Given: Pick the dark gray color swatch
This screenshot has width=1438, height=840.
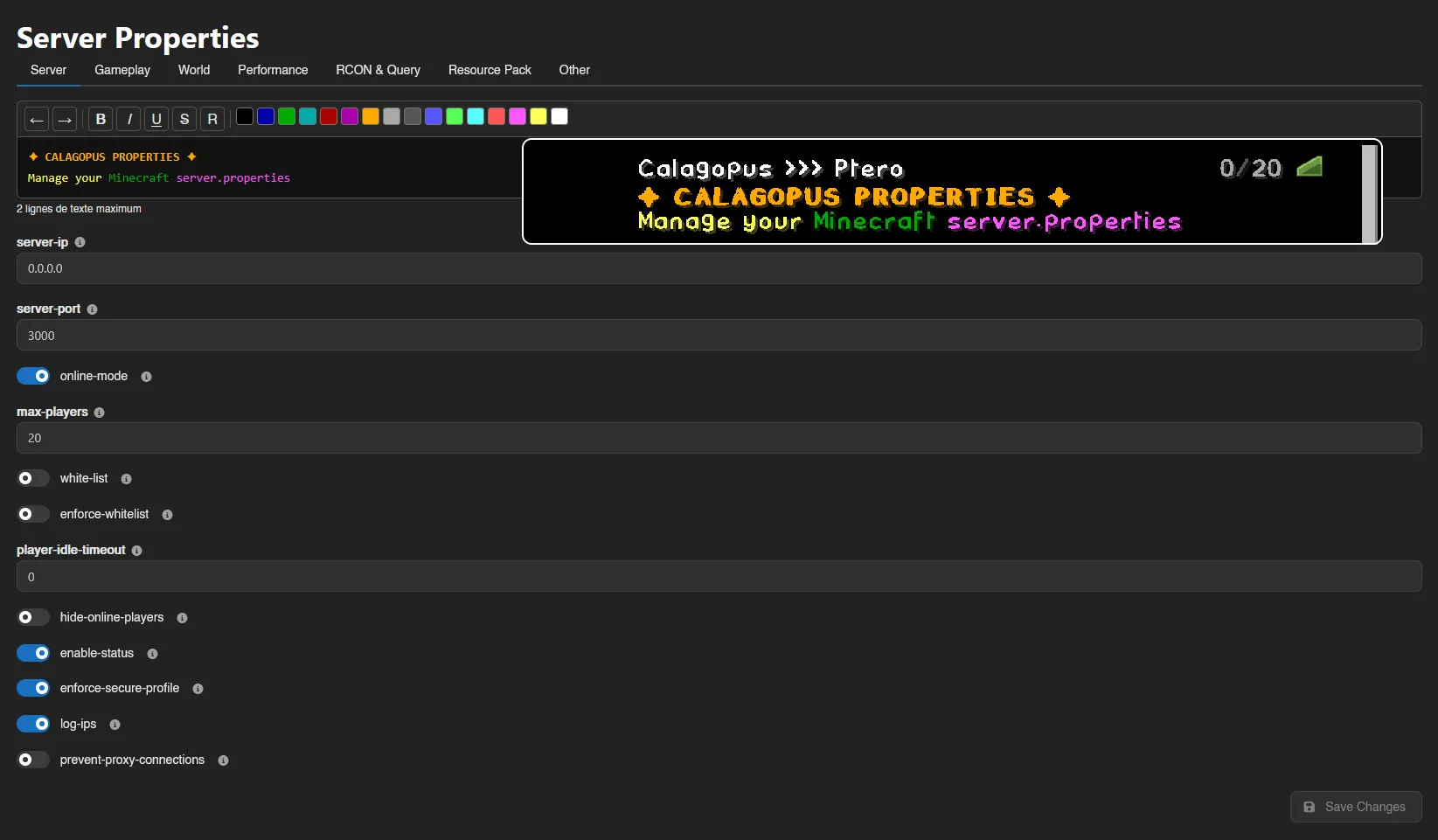Looking at the screenshot, I should [413, 116].
